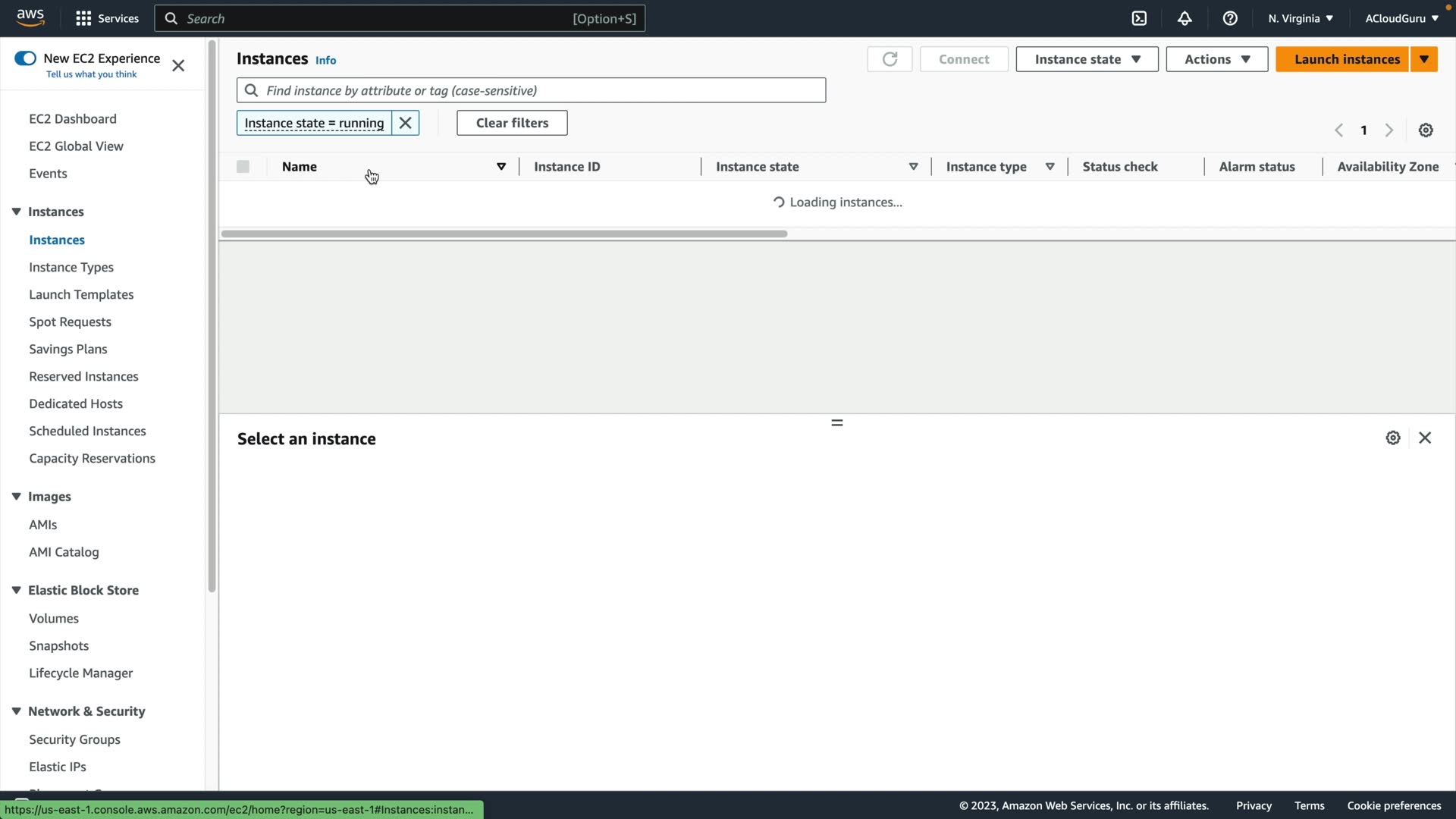Click Clear filters button
This screenshot has height=819, width=1456.
tap(512, 123)
